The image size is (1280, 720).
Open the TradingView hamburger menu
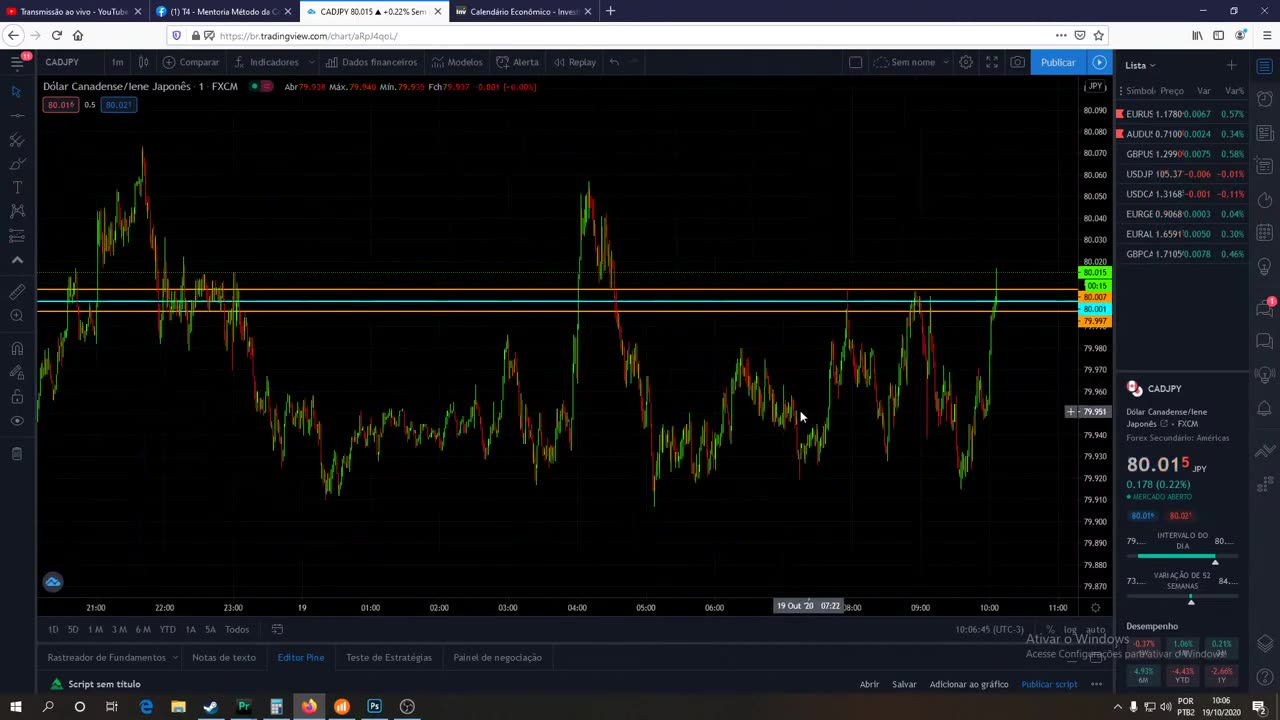[x=17, y=62]
